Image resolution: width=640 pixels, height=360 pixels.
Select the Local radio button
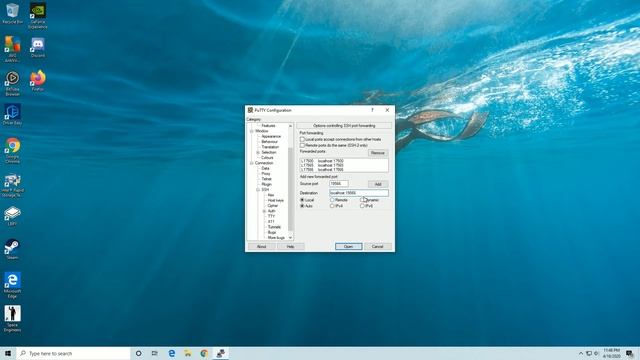(302, 200)
